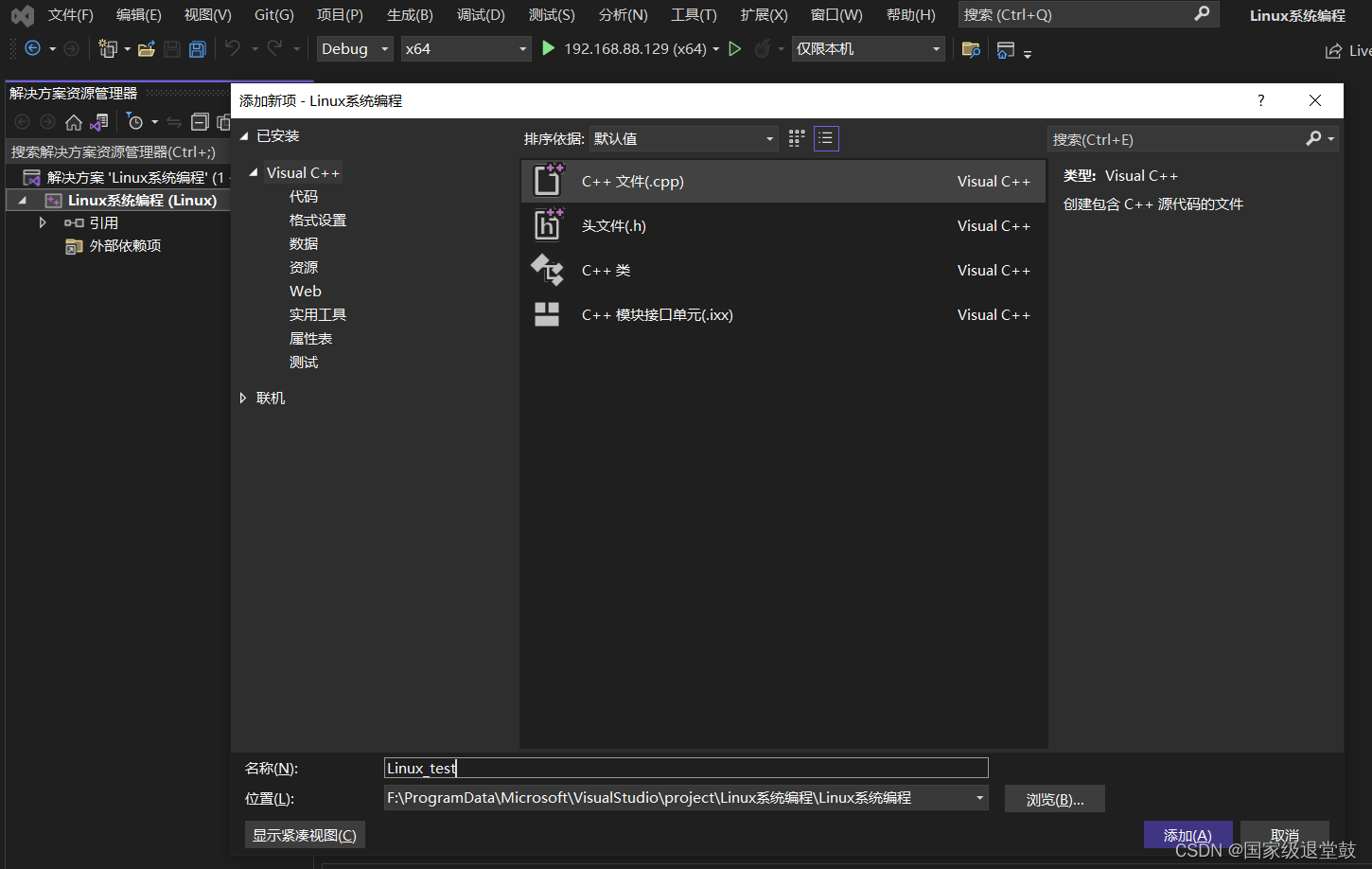Click the open file folder icon

[x=147, y=48]
